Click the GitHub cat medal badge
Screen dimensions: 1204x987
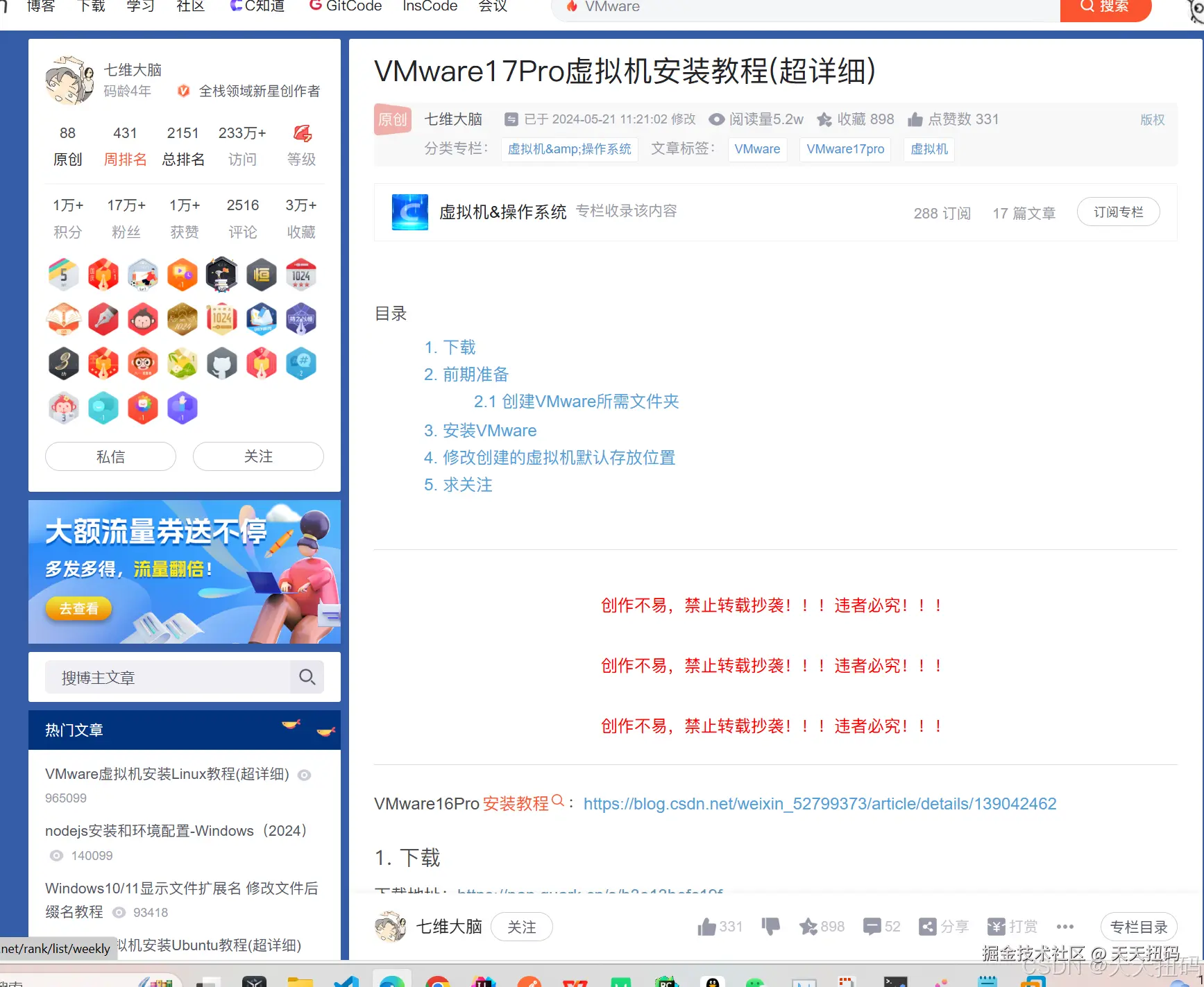coord(222,363)
